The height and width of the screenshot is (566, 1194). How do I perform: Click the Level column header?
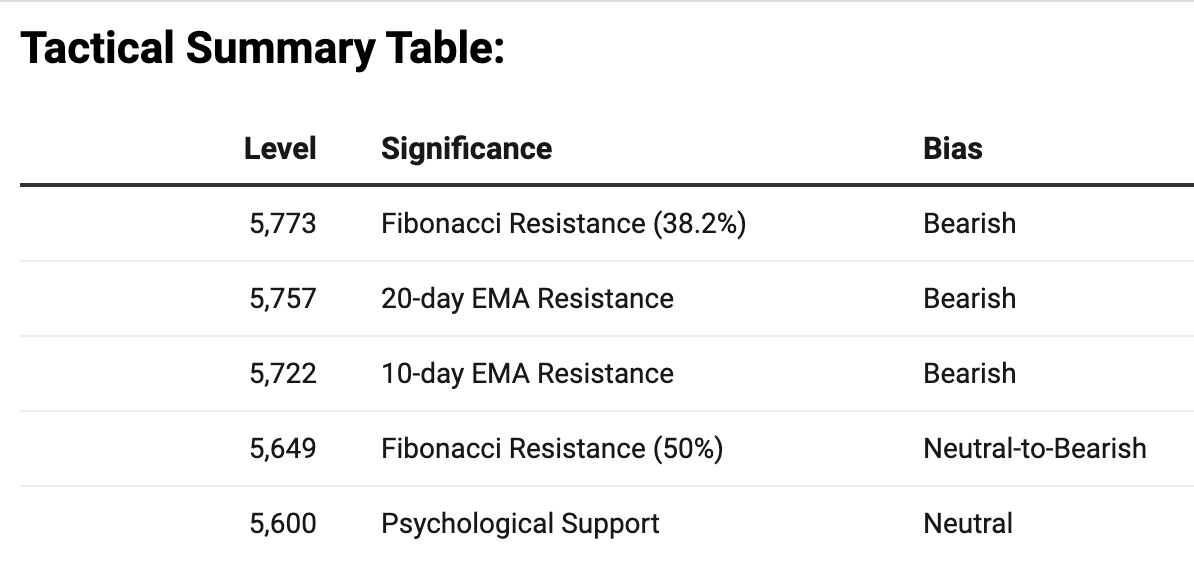[x=280, y=149]
